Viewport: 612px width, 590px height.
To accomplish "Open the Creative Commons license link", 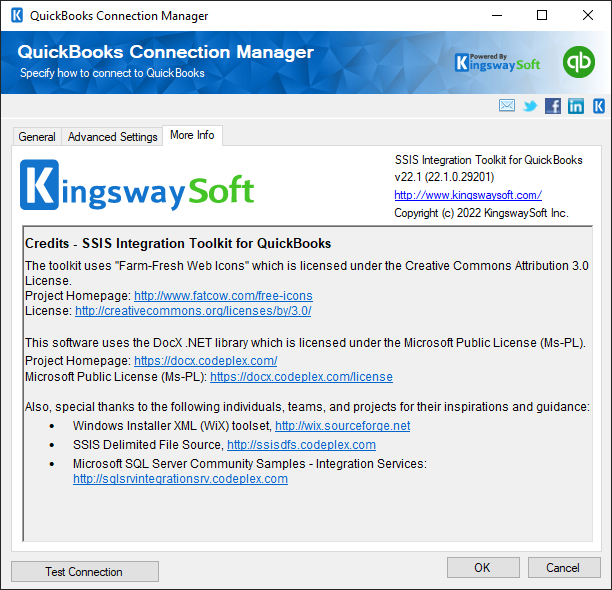I will [193, 311].
